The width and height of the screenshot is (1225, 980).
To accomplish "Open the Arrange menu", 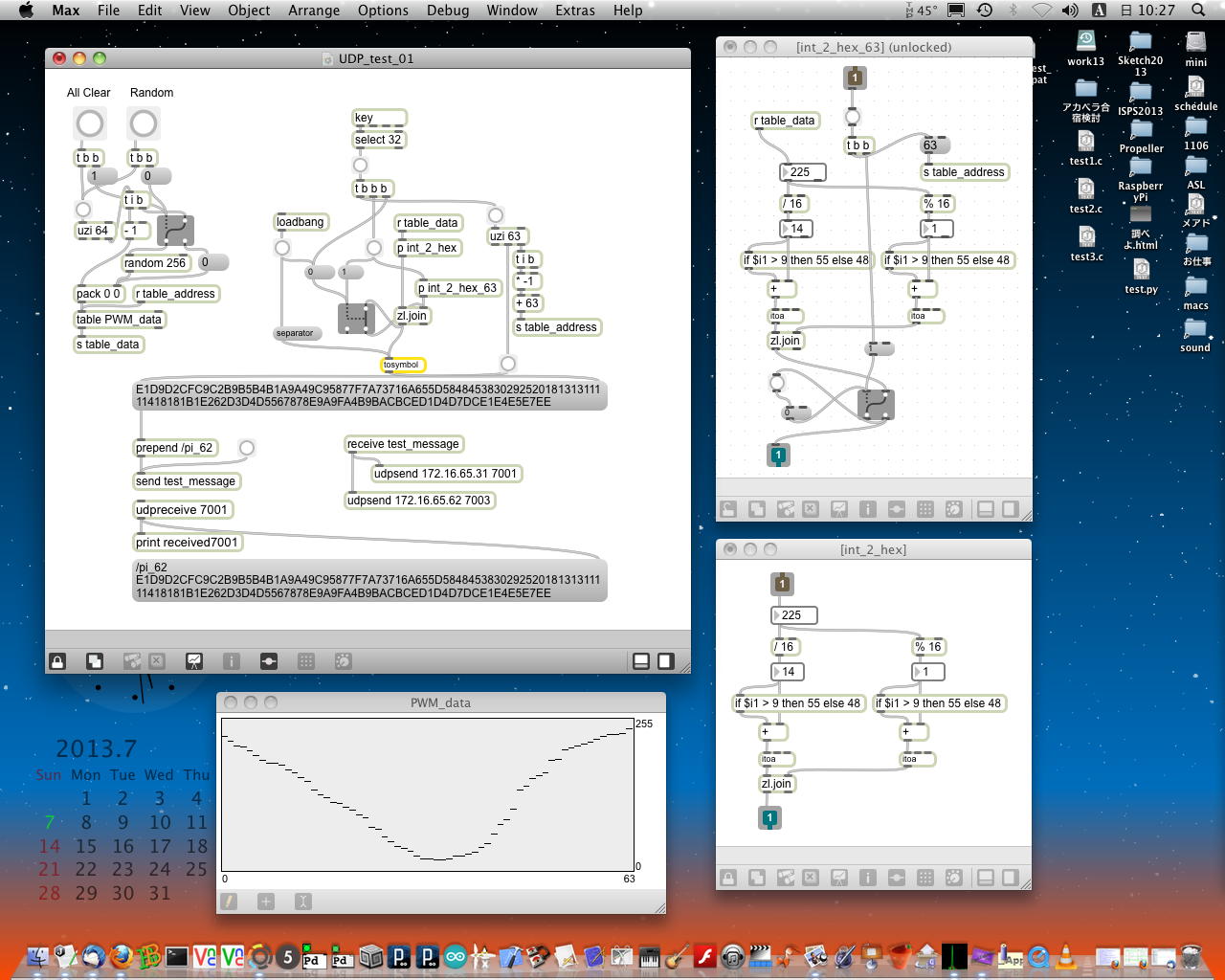I will (x=313, y=11).
